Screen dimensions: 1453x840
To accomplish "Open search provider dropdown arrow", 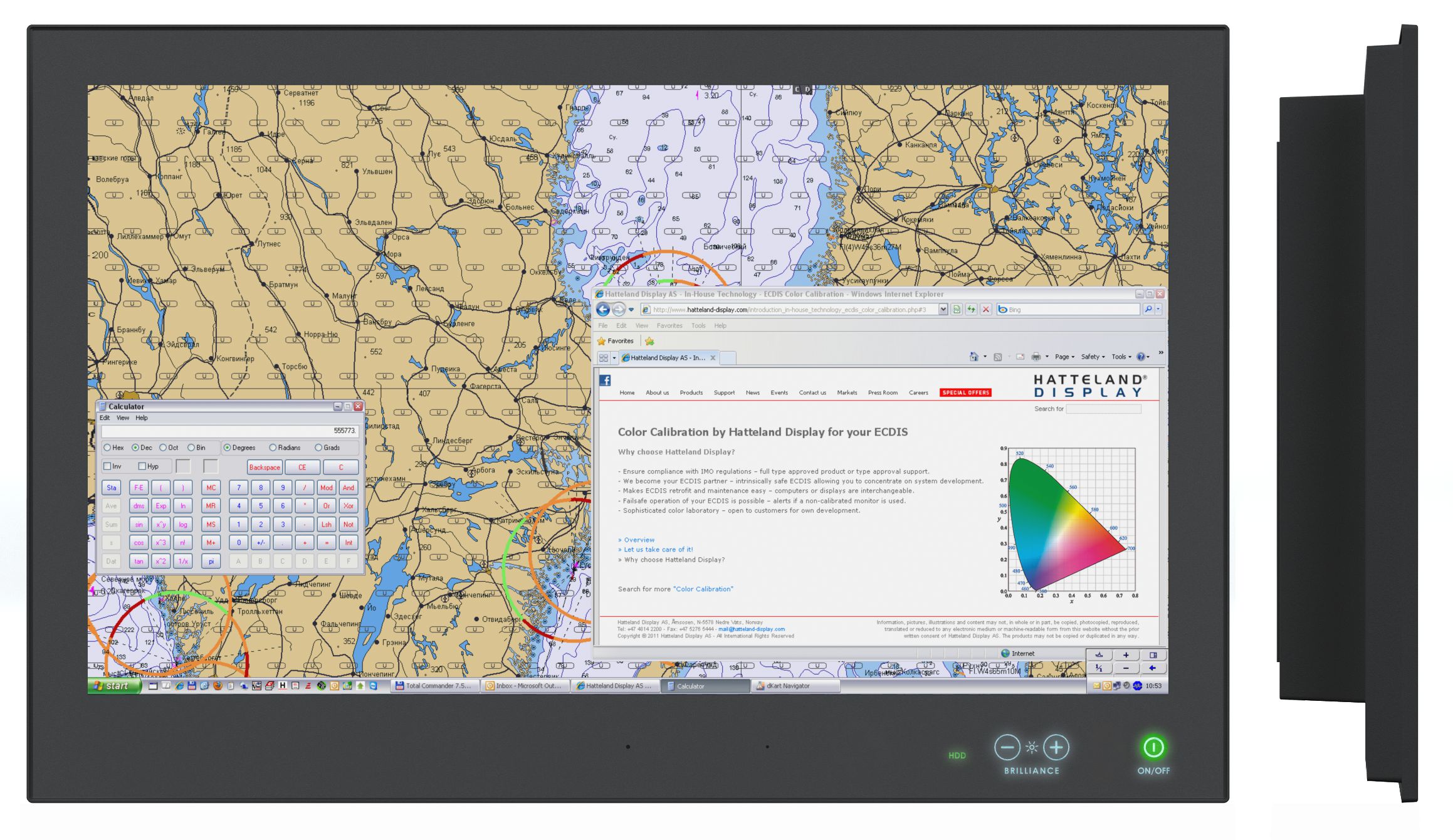I will (1158, 309).
